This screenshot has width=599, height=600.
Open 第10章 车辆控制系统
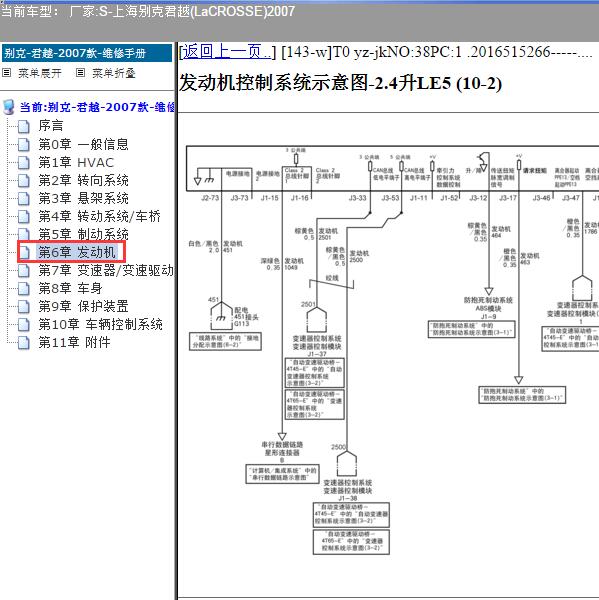point(100,324)
